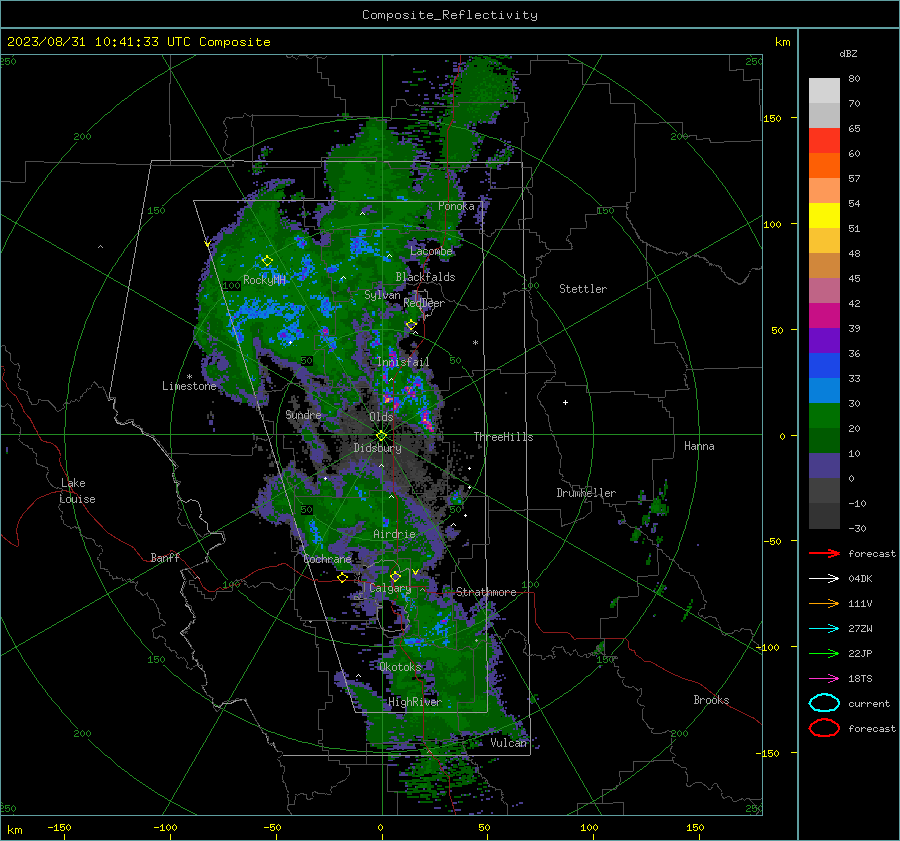Click the asterisk marker above Limestone
Viewport: 900px width, 841px height.
pyautogui.click(x=189, y=377)
